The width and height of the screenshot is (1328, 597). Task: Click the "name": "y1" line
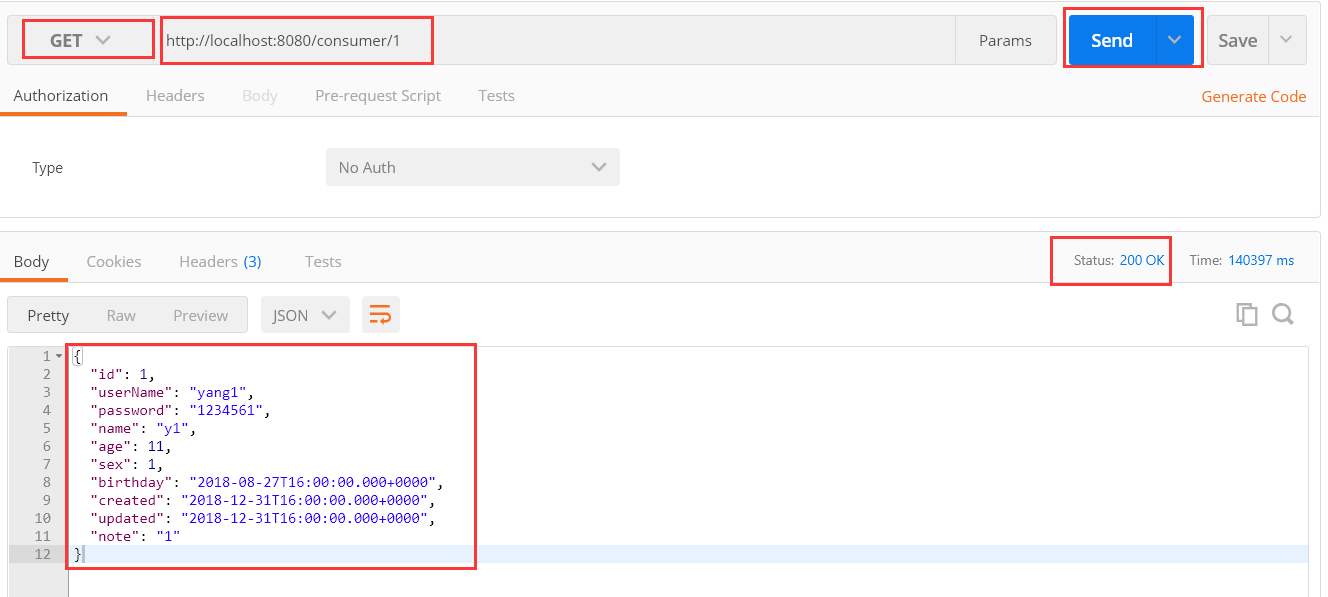[144, 428]
